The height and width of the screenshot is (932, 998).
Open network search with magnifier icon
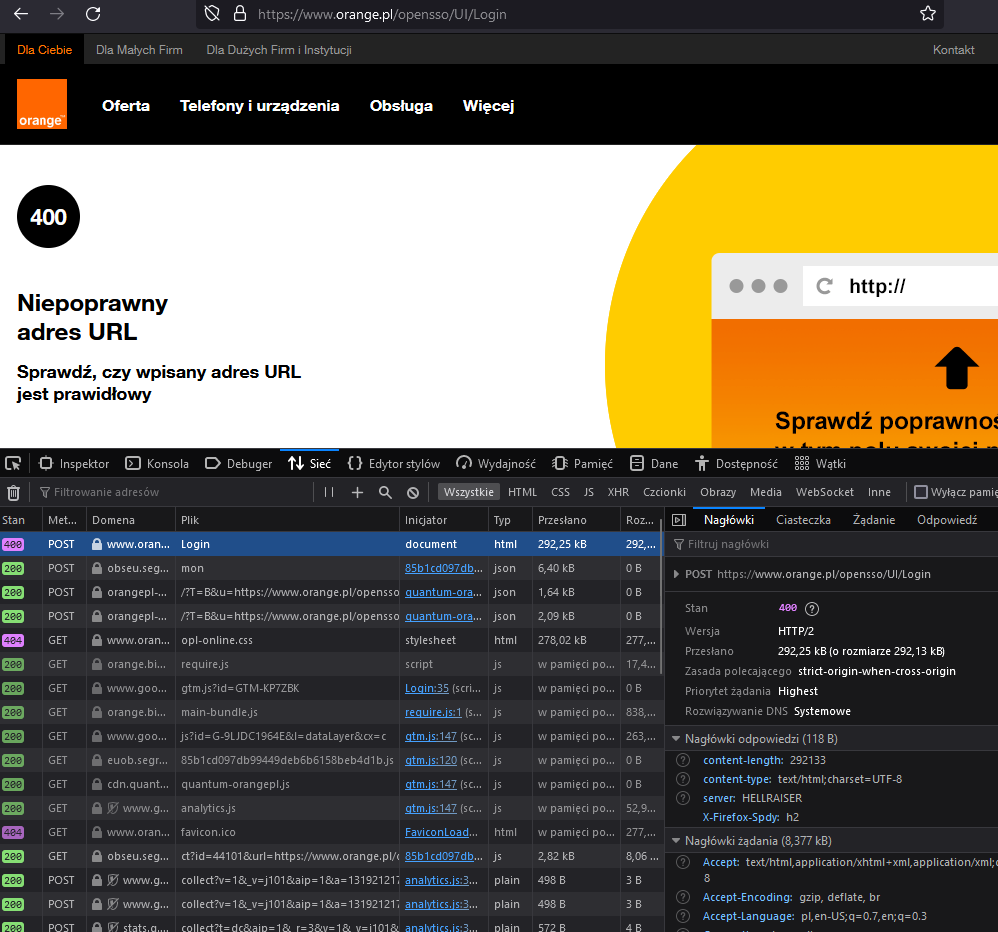tap(385, 492)
